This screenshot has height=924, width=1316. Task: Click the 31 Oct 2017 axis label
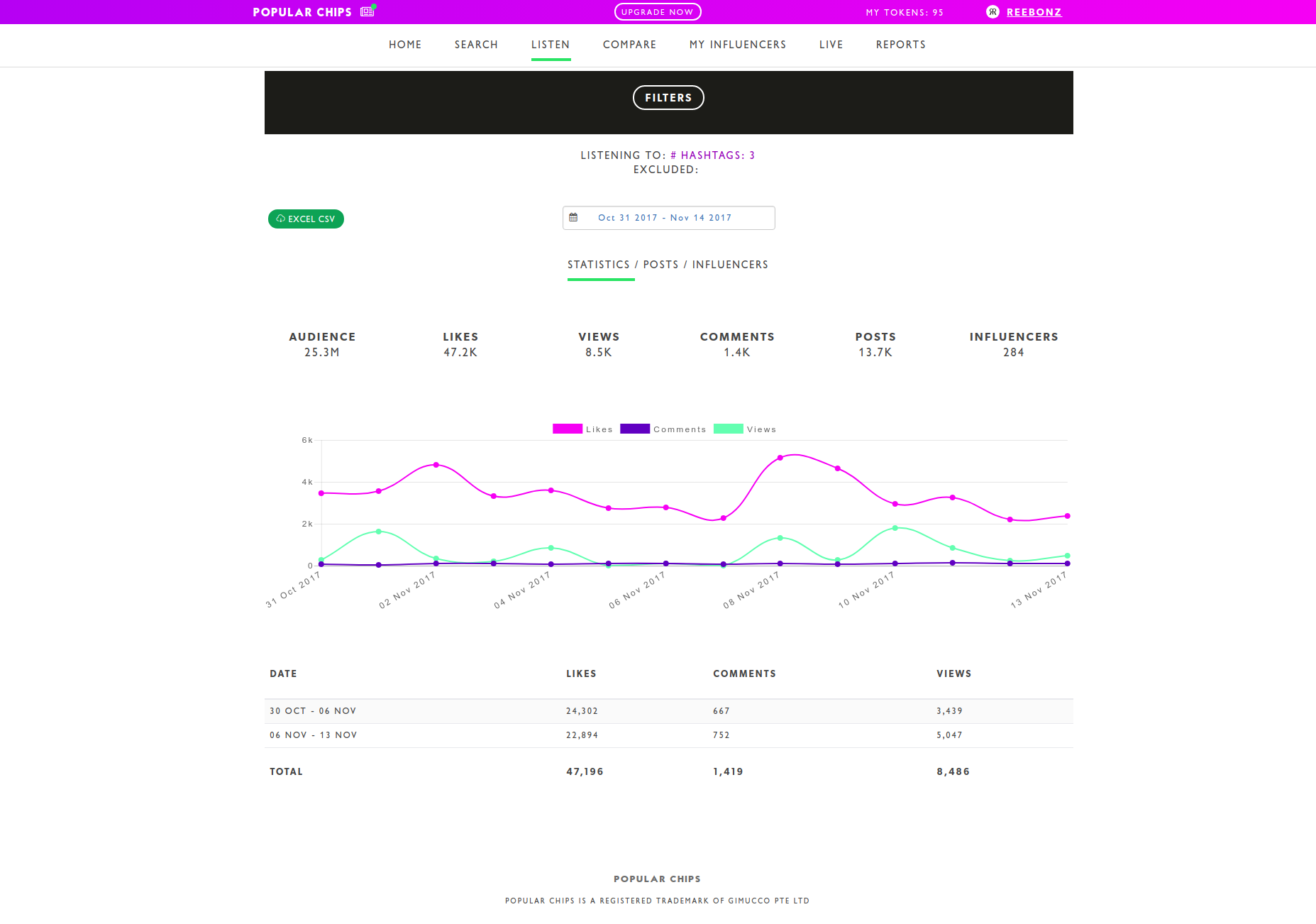tap(293, 590)
